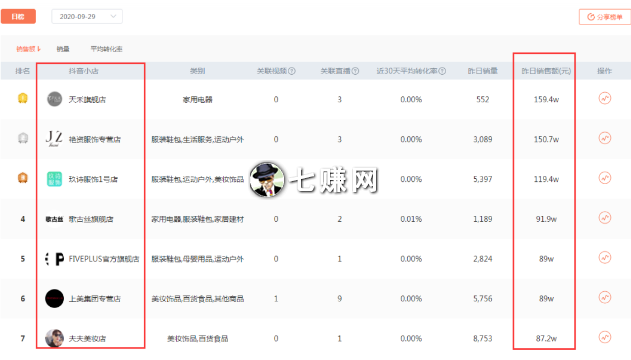The height and width of the screenshot is (360, 631).
Task: Click help icon beside 关联视频 header
Action: pyautogui.click(x=292, y=71)
